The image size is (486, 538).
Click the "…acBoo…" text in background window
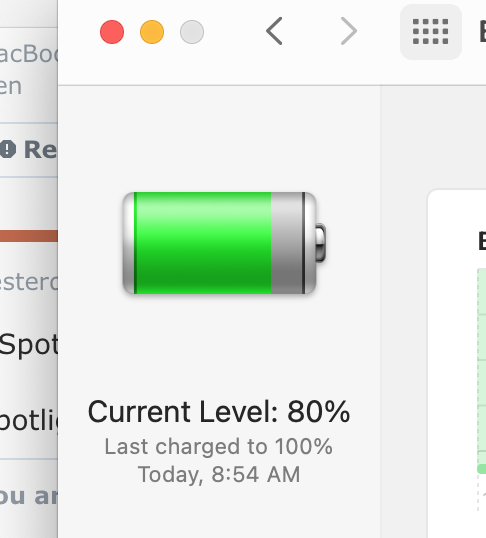[29, 54]
